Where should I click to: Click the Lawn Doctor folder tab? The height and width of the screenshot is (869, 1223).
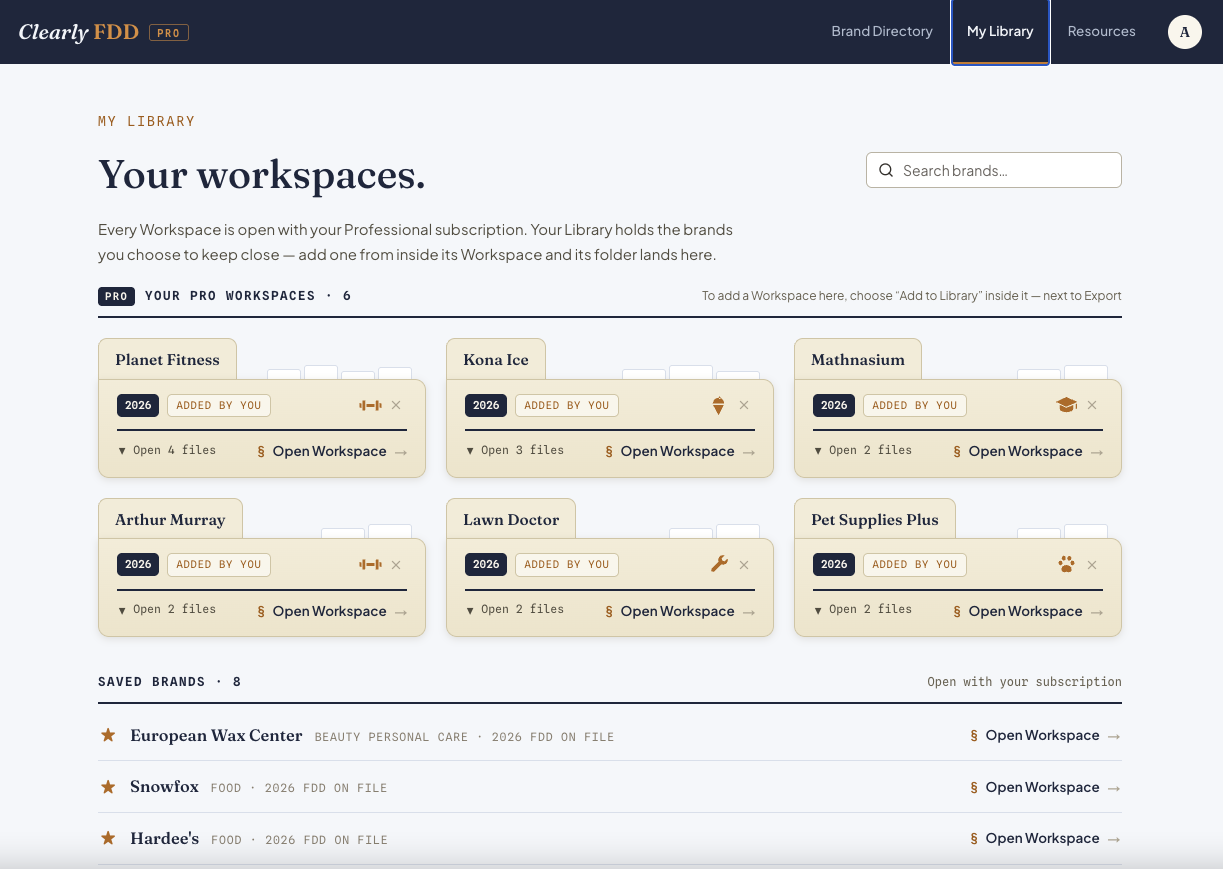511,519
